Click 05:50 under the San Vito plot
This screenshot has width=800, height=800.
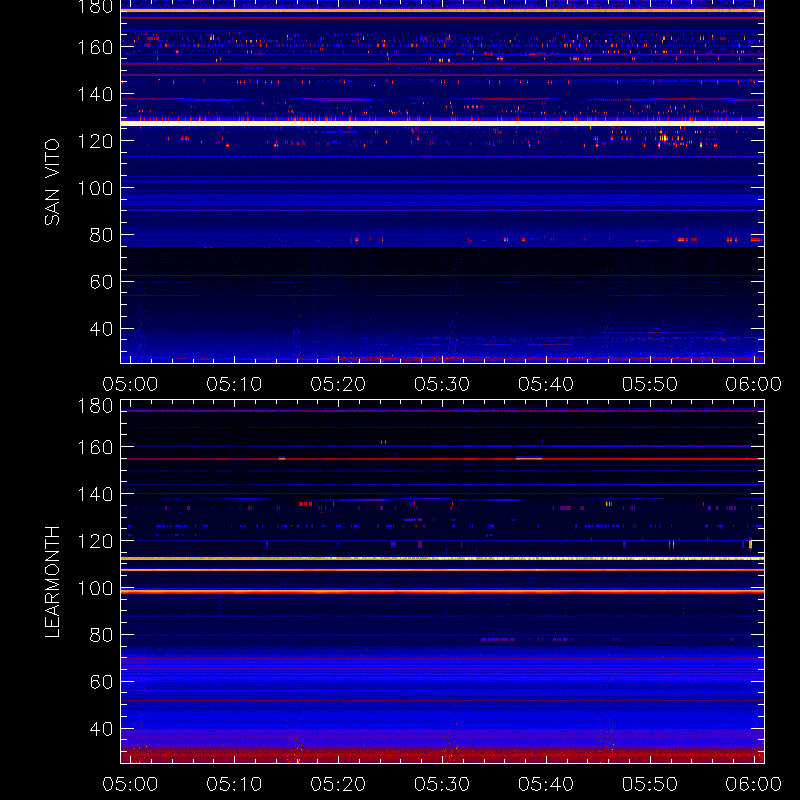650,384
